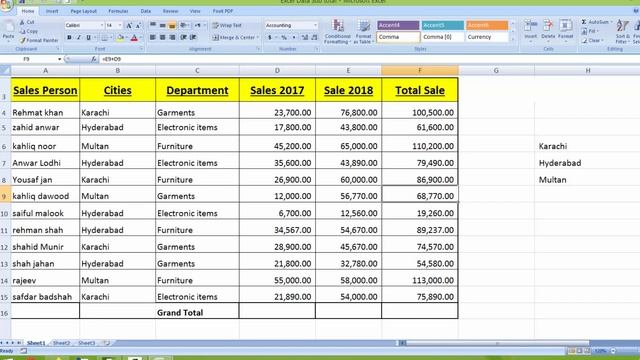Image resolution: width=640 pixels, height=360 pixels.
Task: Toggle Underline formatting
Action: pos(88,38)
